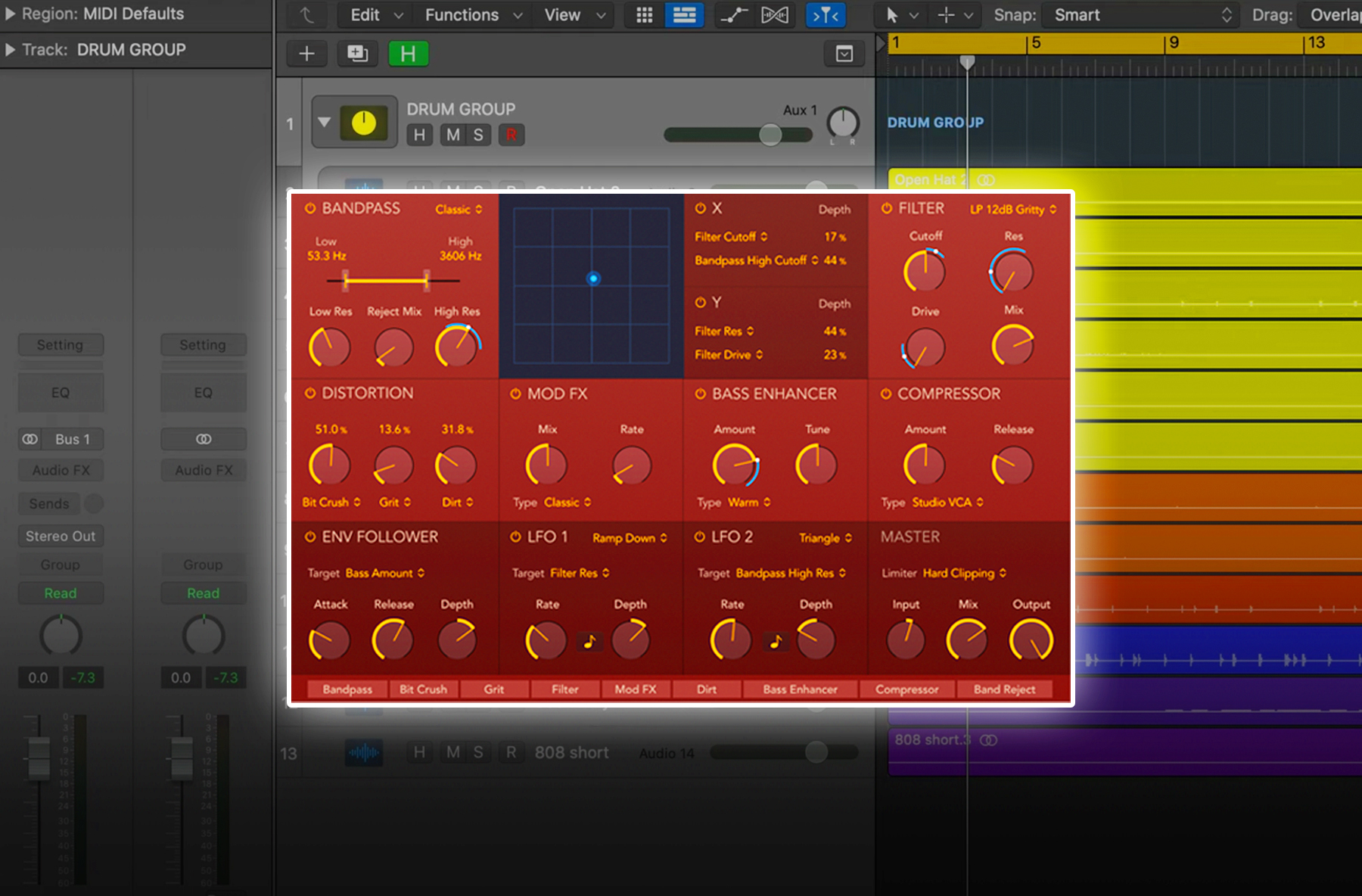Expand the Track DRUM GROUP disclosure triangle

[x=11, y=50]
